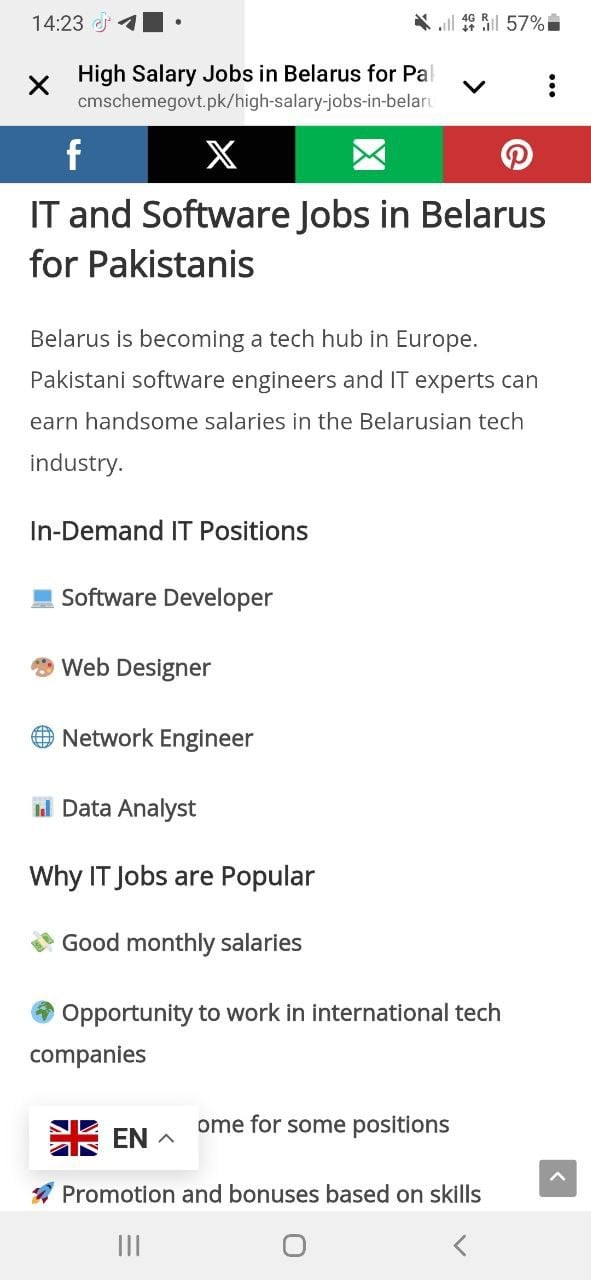Pin page with Pinterest icon
The height and width of the screenshot is (1280, 591).
517,154
